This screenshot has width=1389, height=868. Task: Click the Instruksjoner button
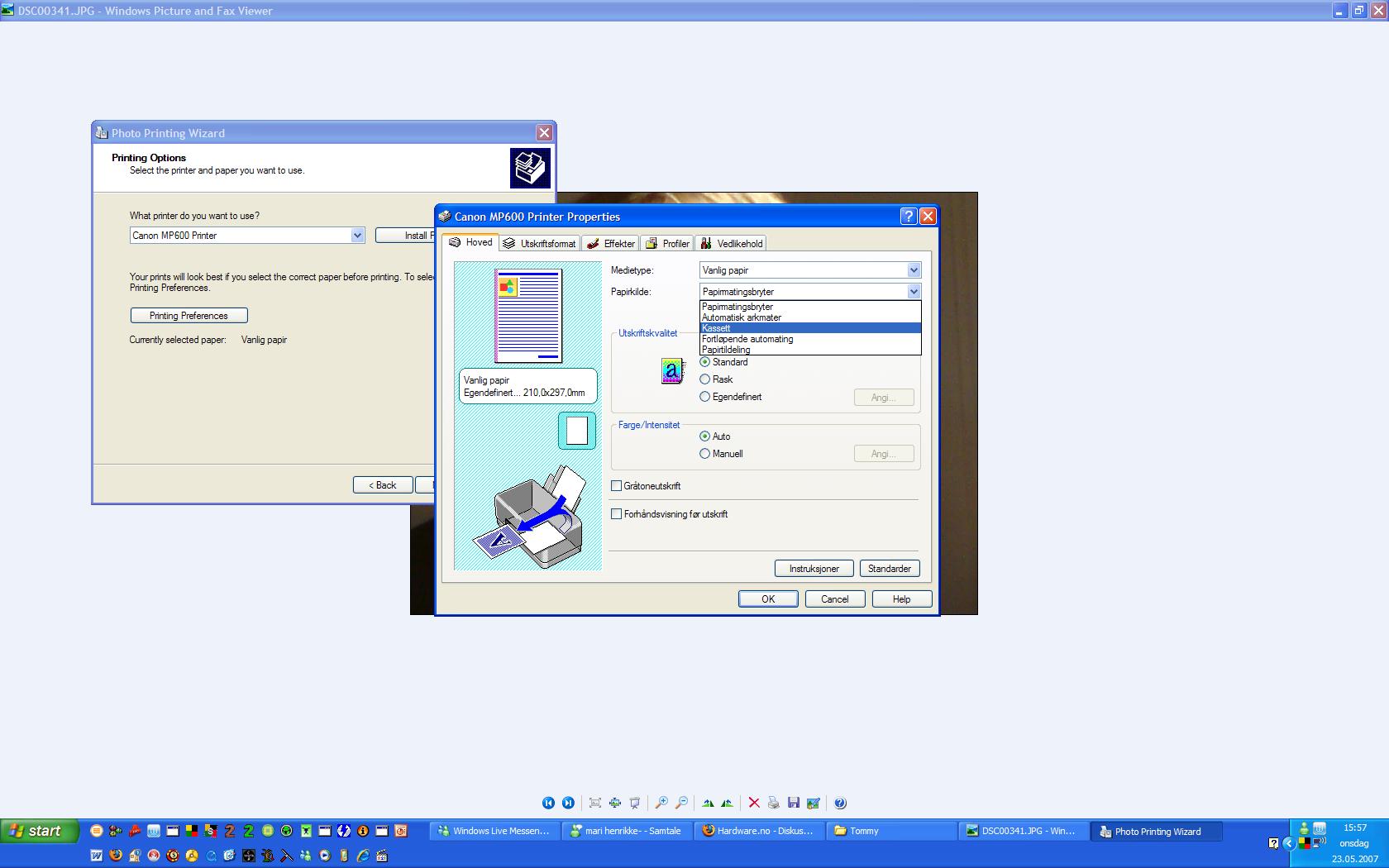coord(814,569)
